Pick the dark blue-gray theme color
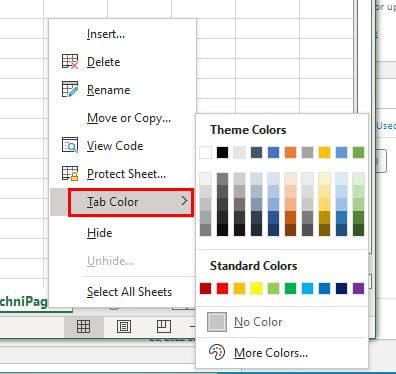The height and width of the screenshot is (374, 396). [256, 153]
